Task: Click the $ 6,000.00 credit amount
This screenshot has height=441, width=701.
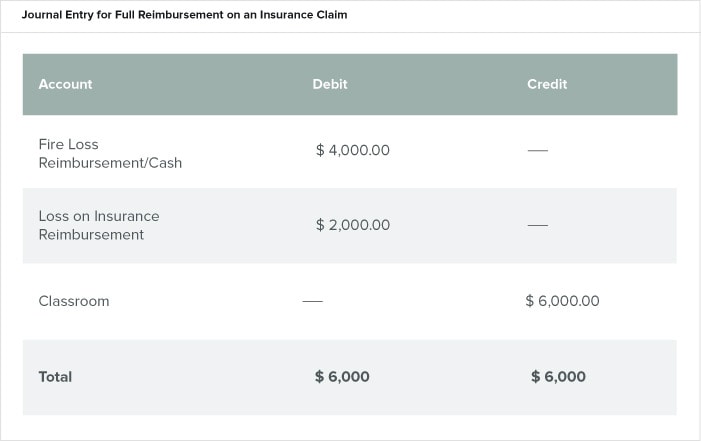Action: [x=562, y=301]
